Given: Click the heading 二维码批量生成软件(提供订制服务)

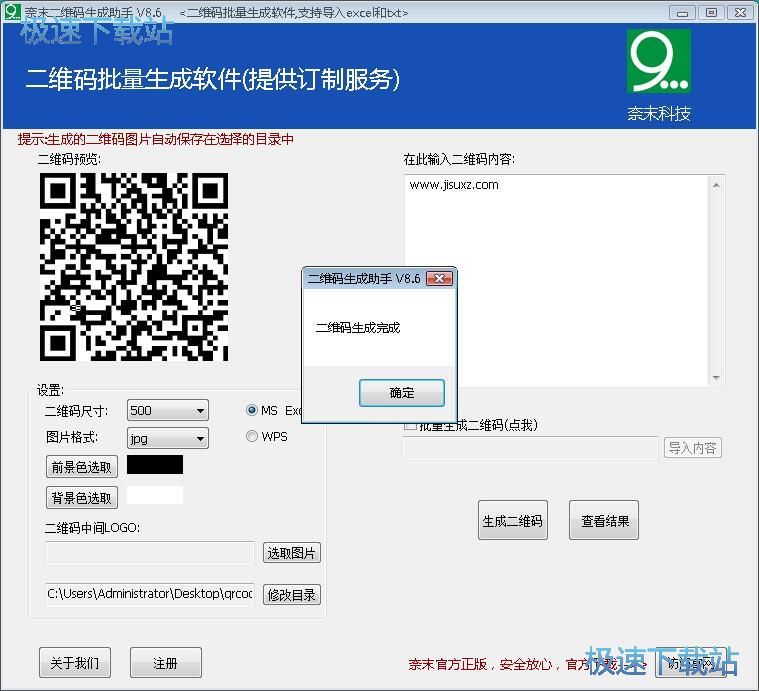Looking at the screenshot, I should coord(213,79).
